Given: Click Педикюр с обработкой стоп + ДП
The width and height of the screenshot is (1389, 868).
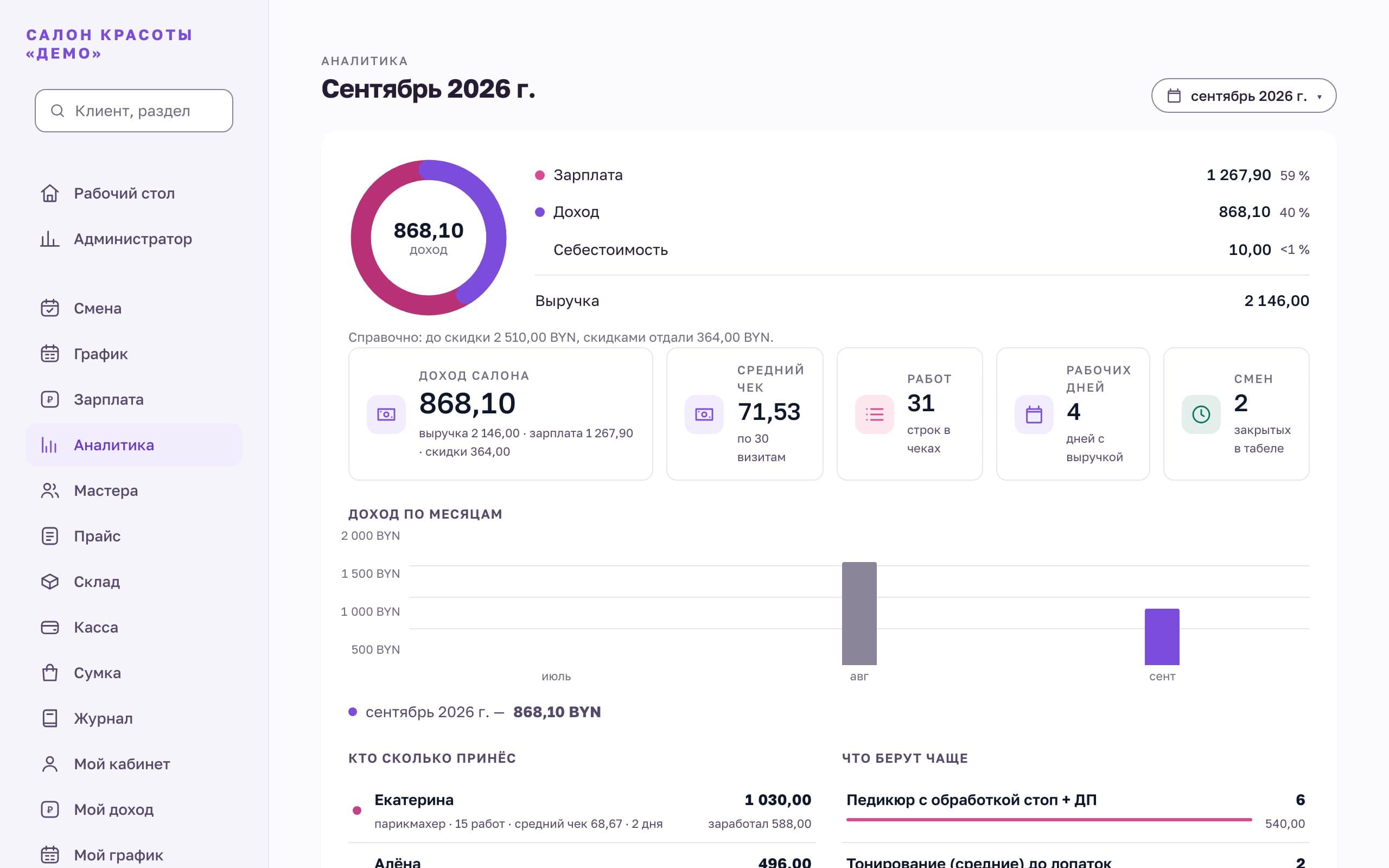Looking at the screenshot, I should (971, 800).
